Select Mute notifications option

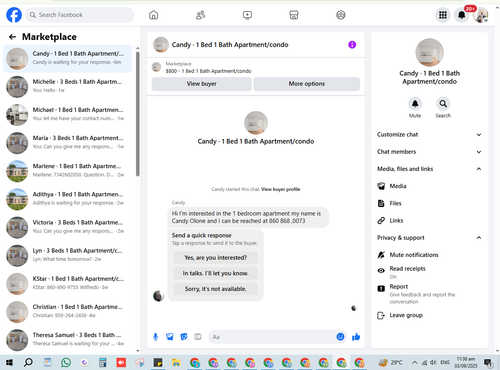point(429,255)
